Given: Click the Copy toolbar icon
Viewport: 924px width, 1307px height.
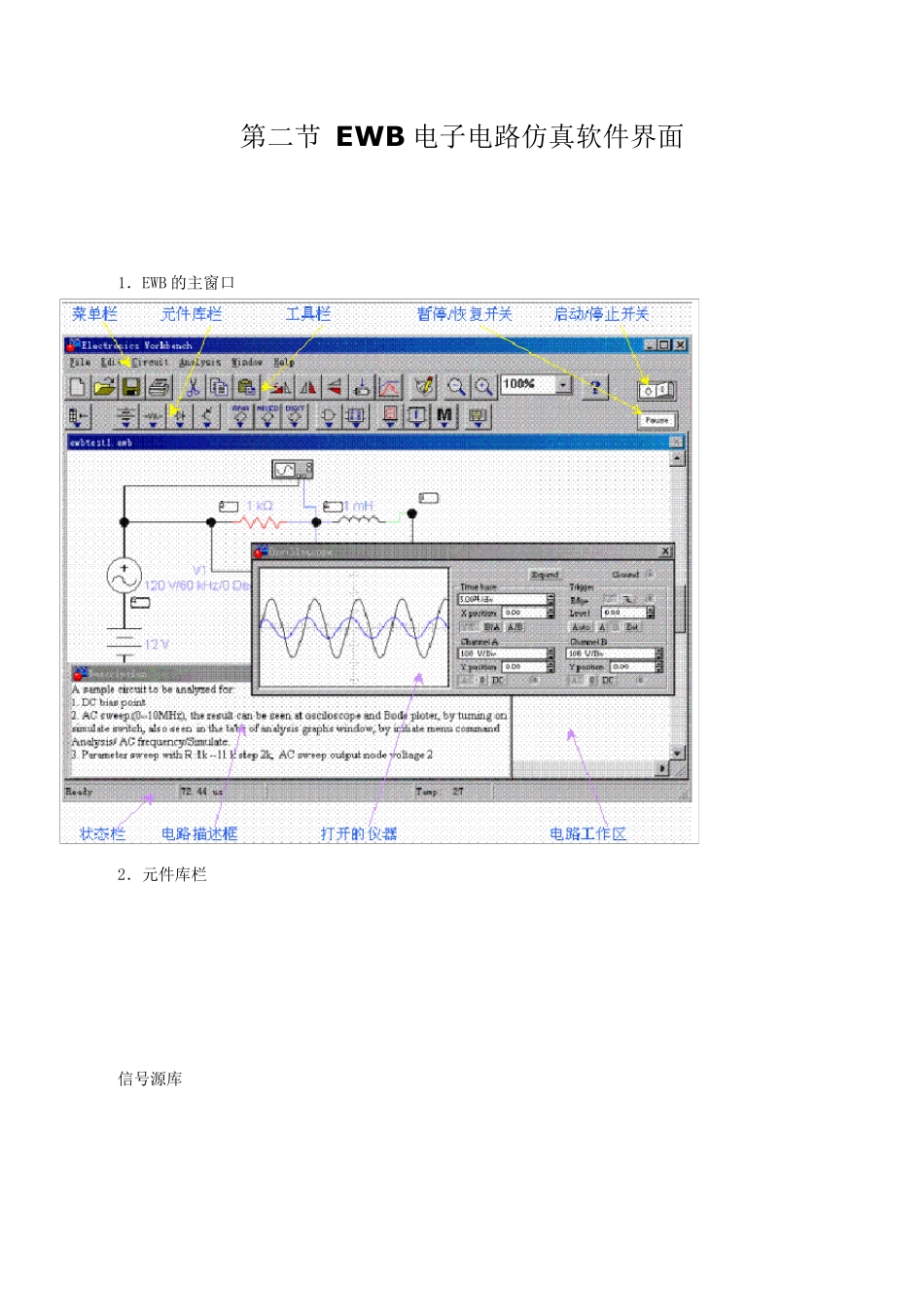Looking at the screenshot, I should [x=220, y=387].
